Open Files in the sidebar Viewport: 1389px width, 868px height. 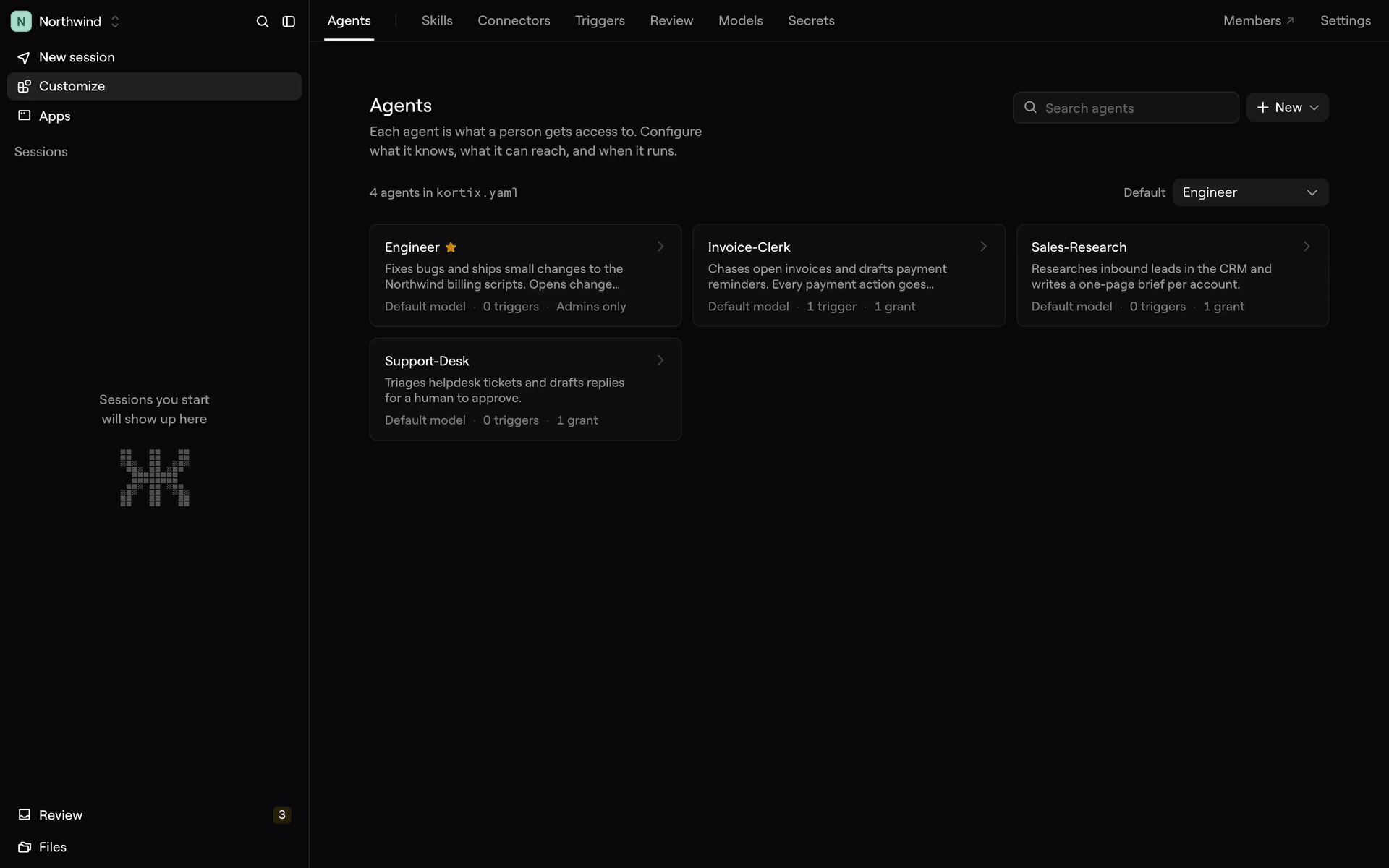click(154, 847)
